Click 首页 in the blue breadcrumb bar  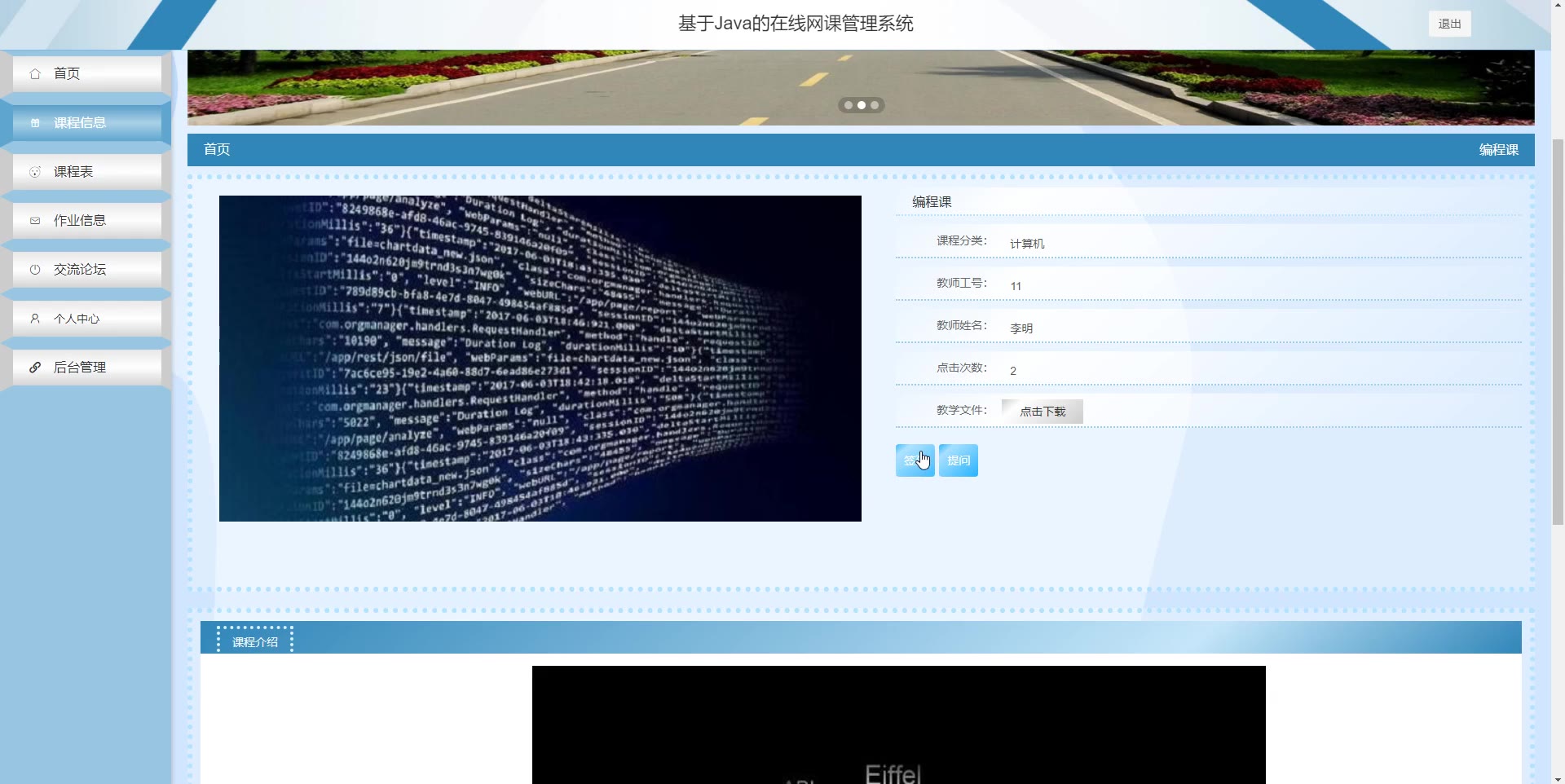pyautogui.click(x=217, y=149)
